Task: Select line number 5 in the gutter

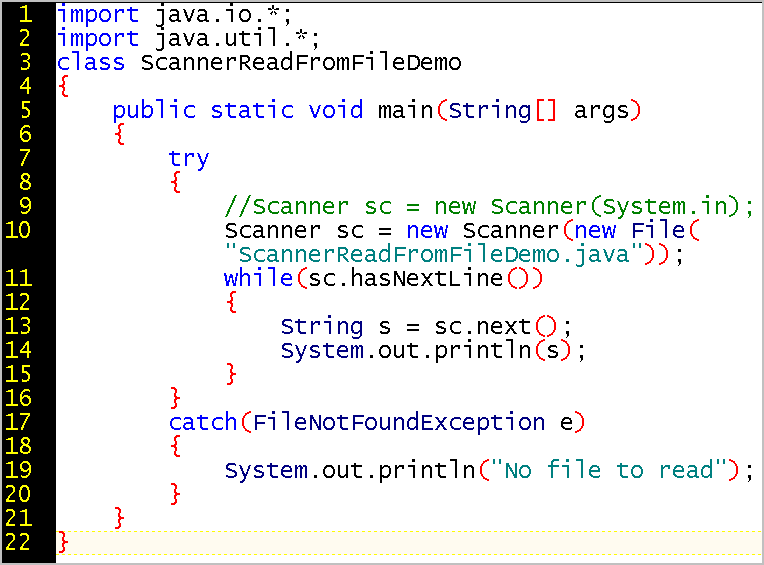Action: coord(25,110)
